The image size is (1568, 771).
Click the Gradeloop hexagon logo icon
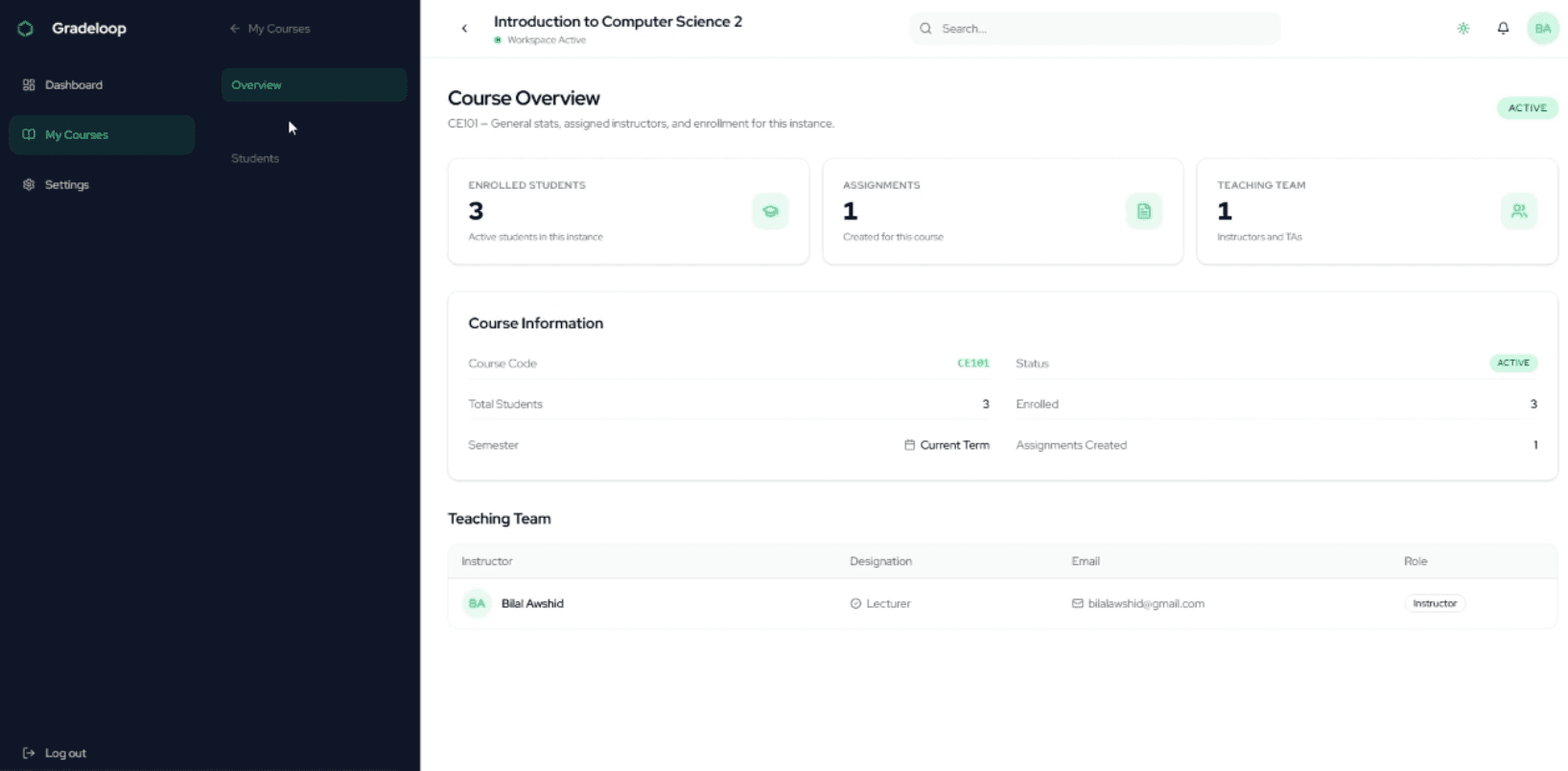(26, 29)
